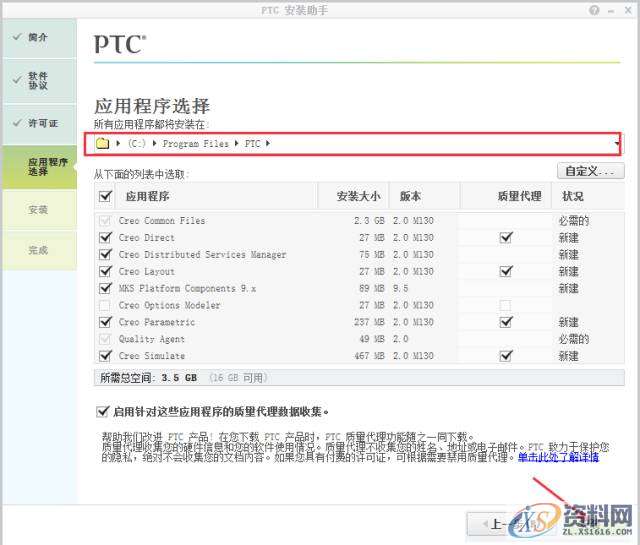Uncheck Creo Distributed Services Manager checkbox

pyautogui.click(x=105, y=254)
